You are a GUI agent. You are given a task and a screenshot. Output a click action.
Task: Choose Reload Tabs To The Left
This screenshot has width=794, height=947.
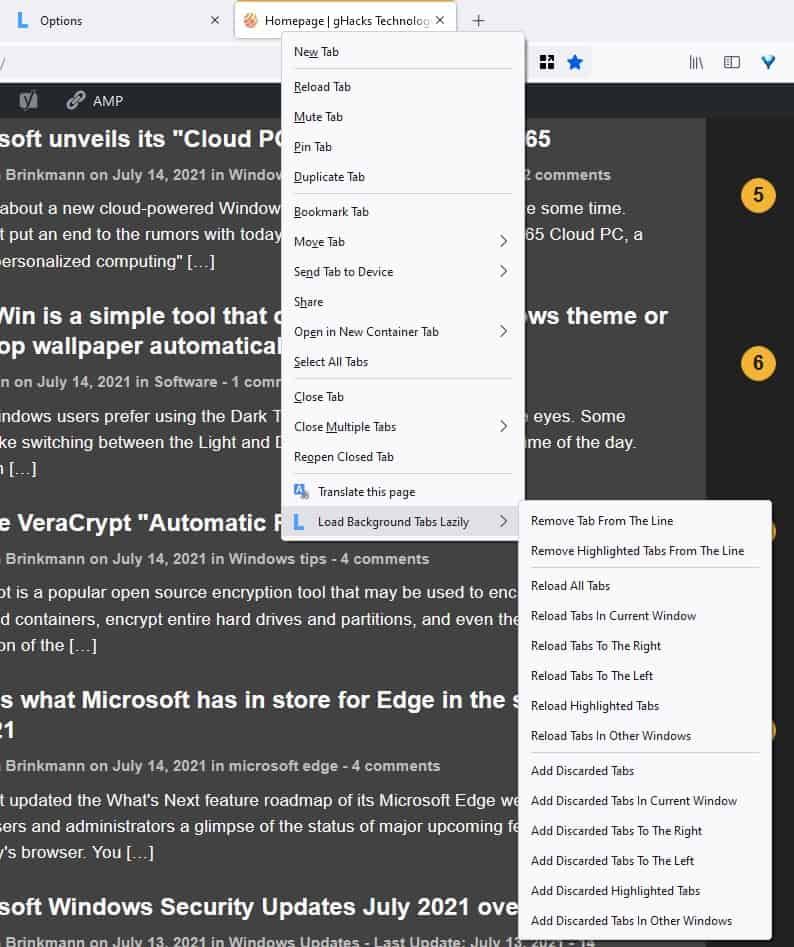(645, 676)
